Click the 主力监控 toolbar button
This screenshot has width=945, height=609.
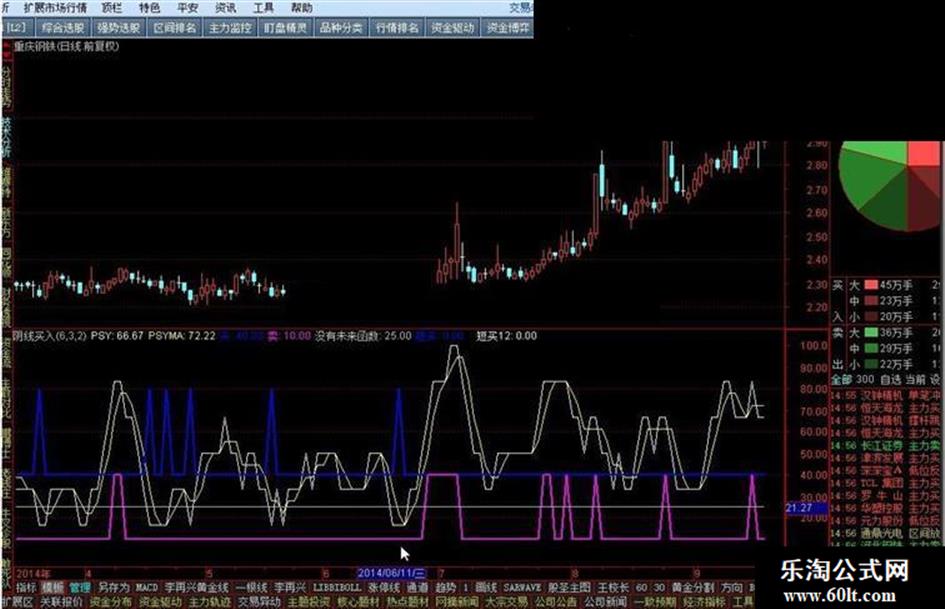230,28
